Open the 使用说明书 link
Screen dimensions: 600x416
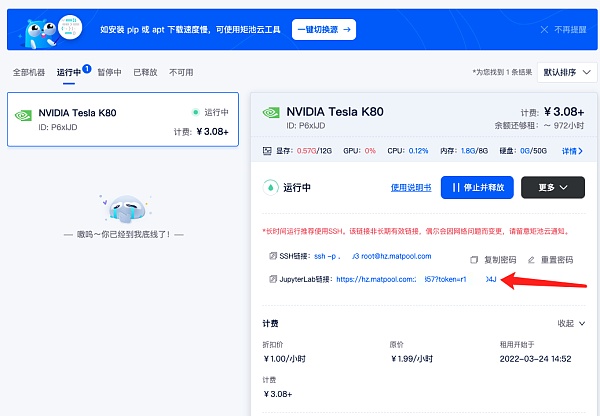(411, 187)
